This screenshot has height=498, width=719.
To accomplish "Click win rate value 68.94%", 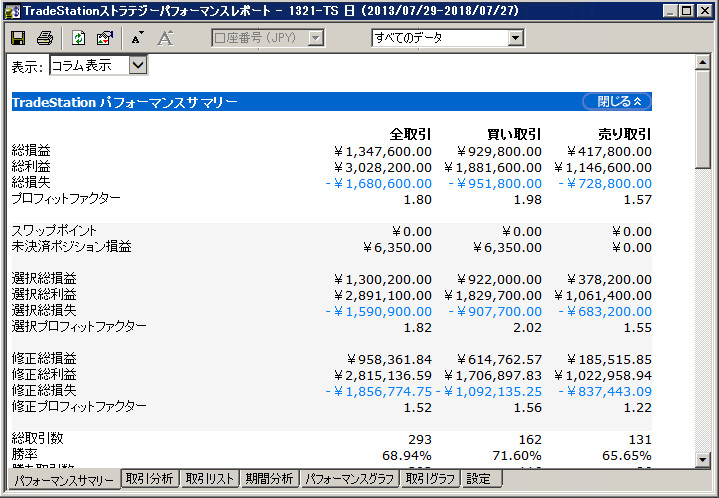I will click(x=407, y=455).
